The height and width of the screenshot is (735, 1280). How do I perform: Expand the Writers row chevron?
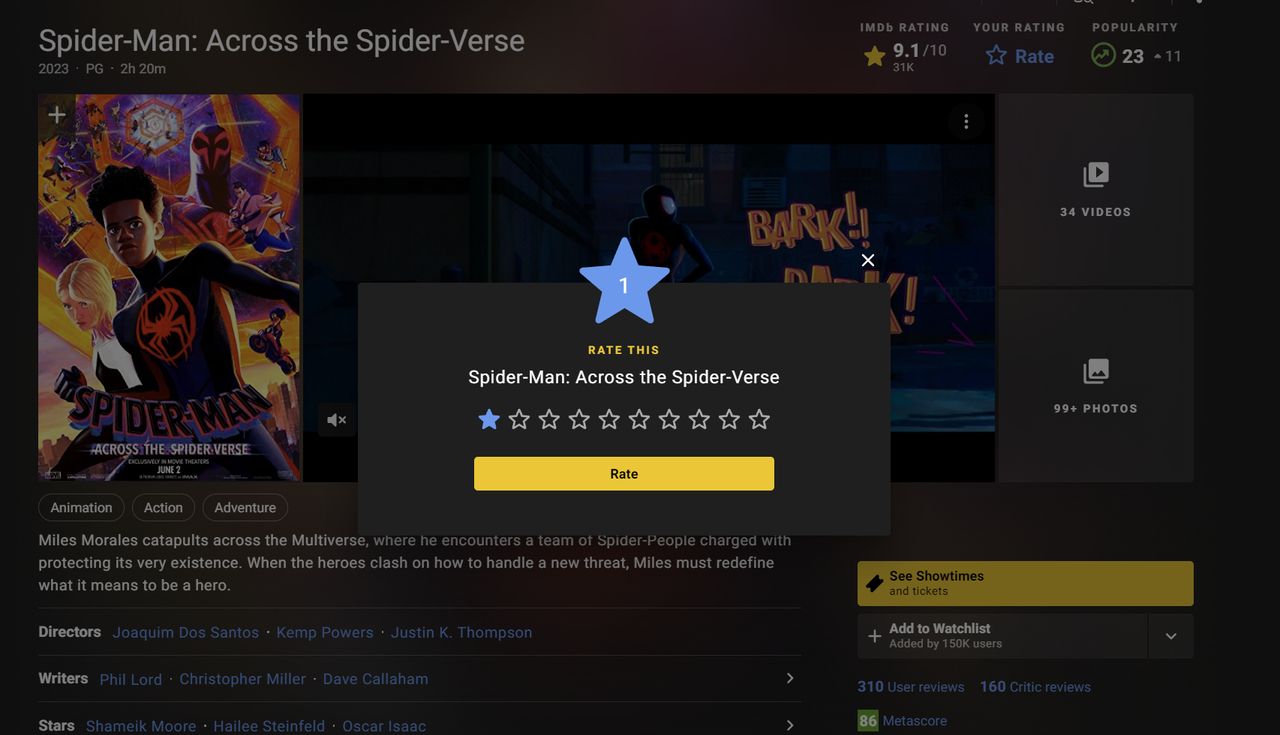[x=790, y=678]
